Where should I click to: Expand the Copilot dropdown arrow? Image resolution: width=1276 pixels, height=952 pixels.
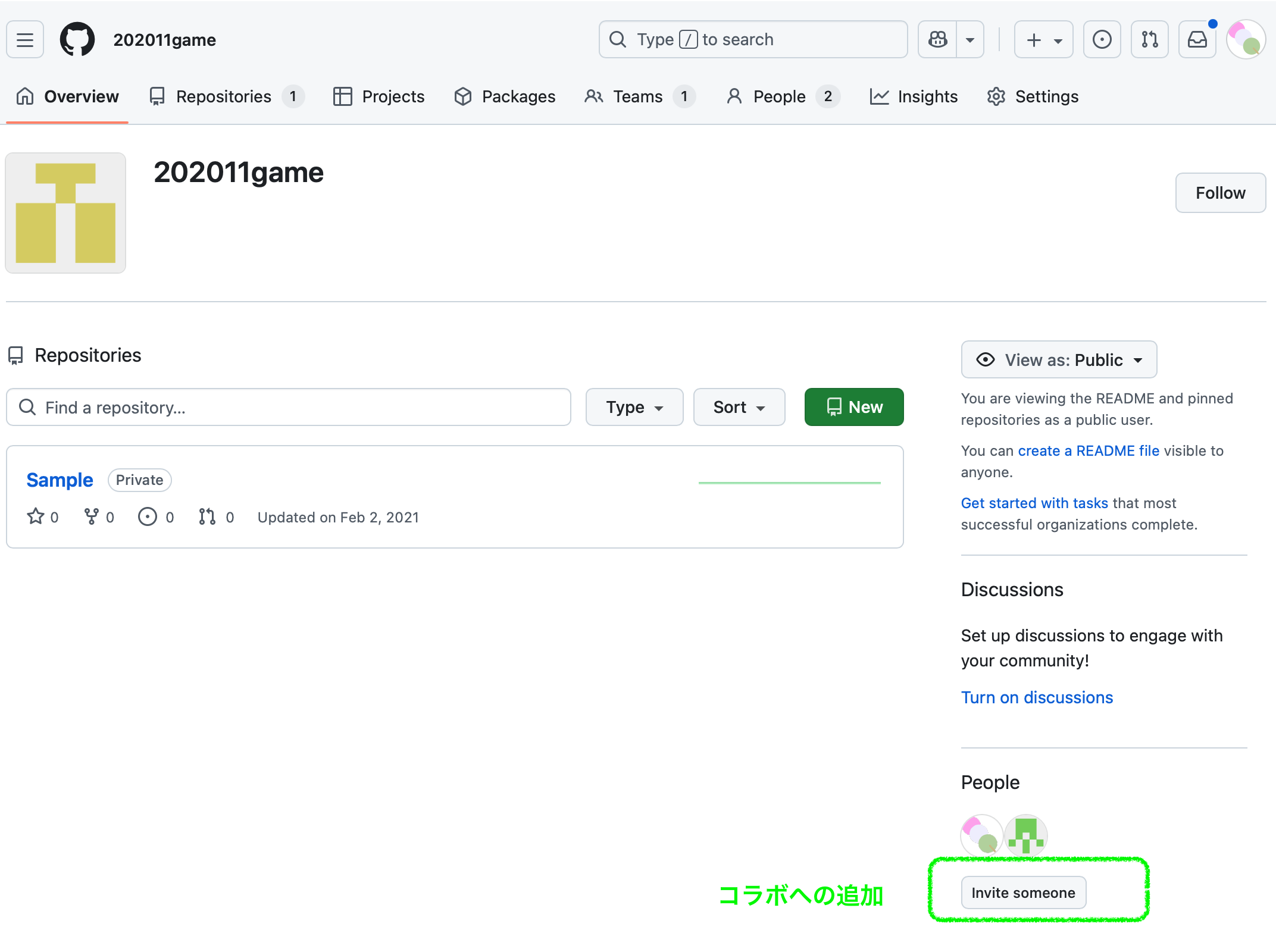970,40
